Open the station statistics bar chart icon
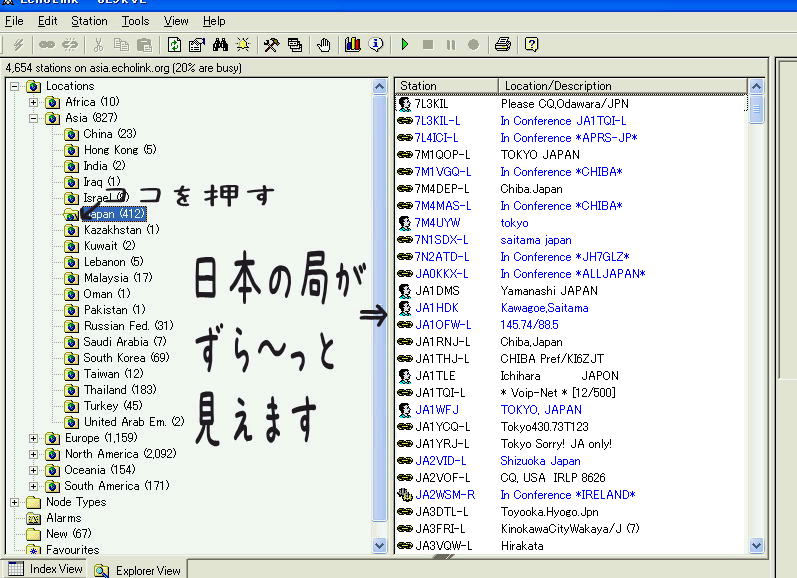 352,45
